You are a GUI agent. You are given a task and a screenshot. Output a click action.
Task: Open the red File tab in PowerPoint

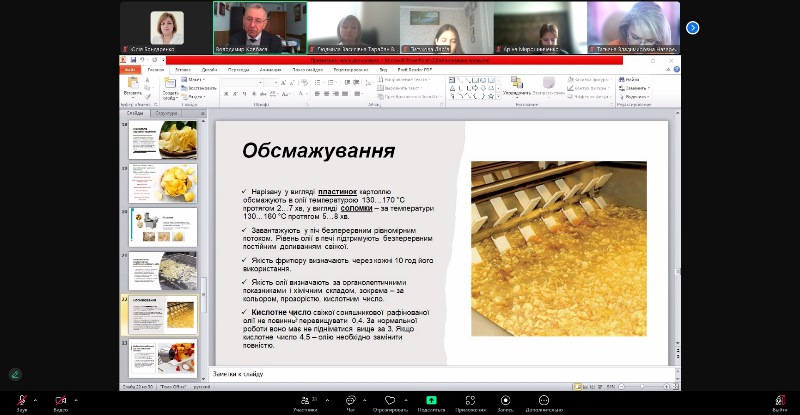[x=130, y=69]
